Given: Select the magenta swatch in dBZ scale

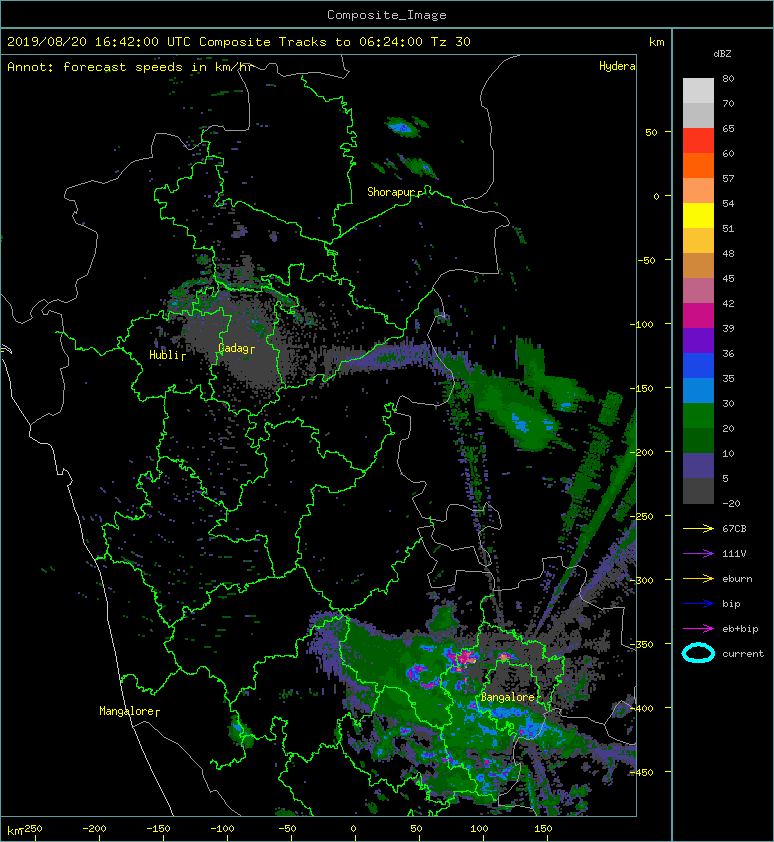Looking at the screenshot, I should click(698, 316).
